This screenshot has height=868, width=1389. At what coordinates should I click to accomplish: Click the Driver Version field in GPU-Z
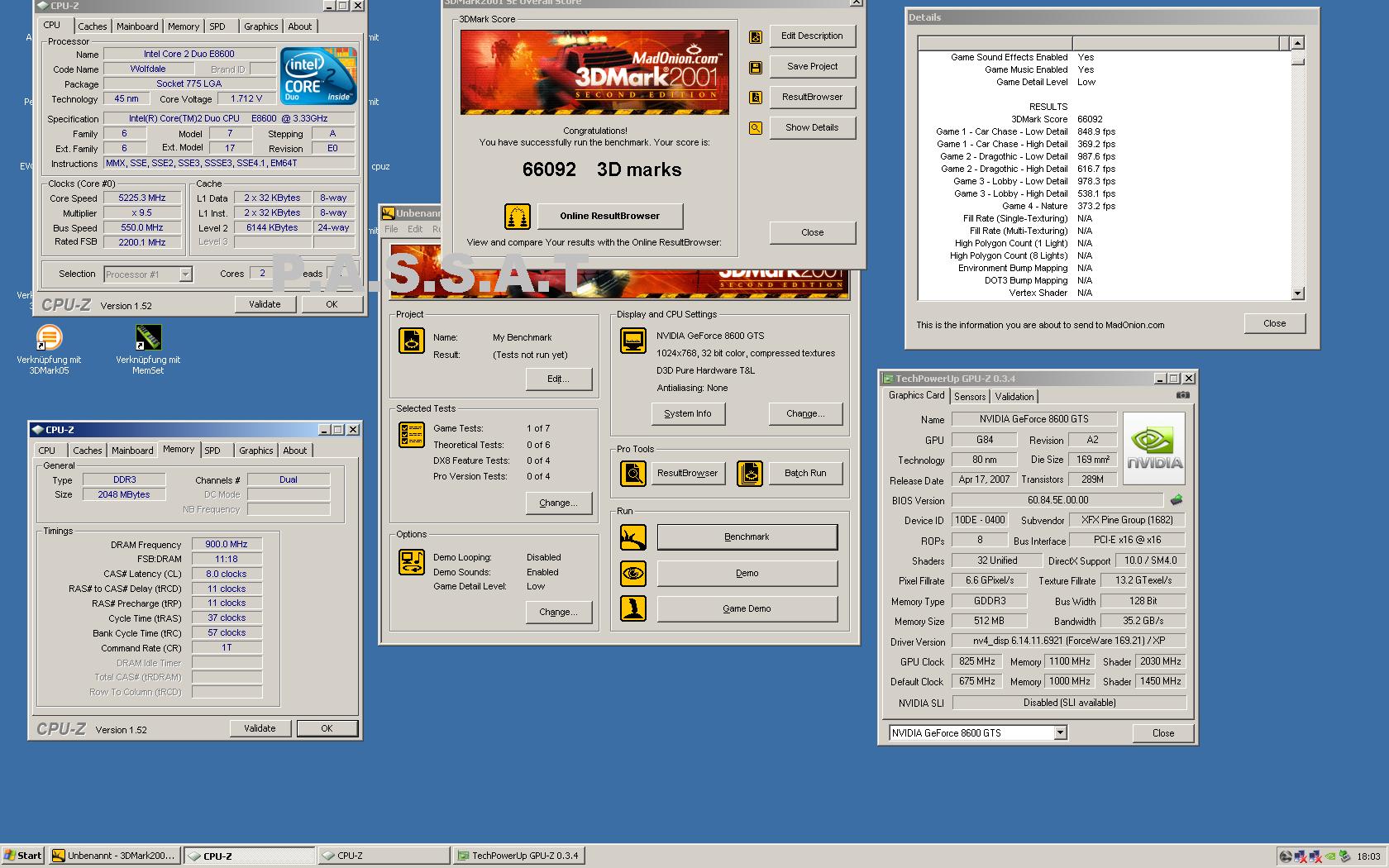point(1070,641)
